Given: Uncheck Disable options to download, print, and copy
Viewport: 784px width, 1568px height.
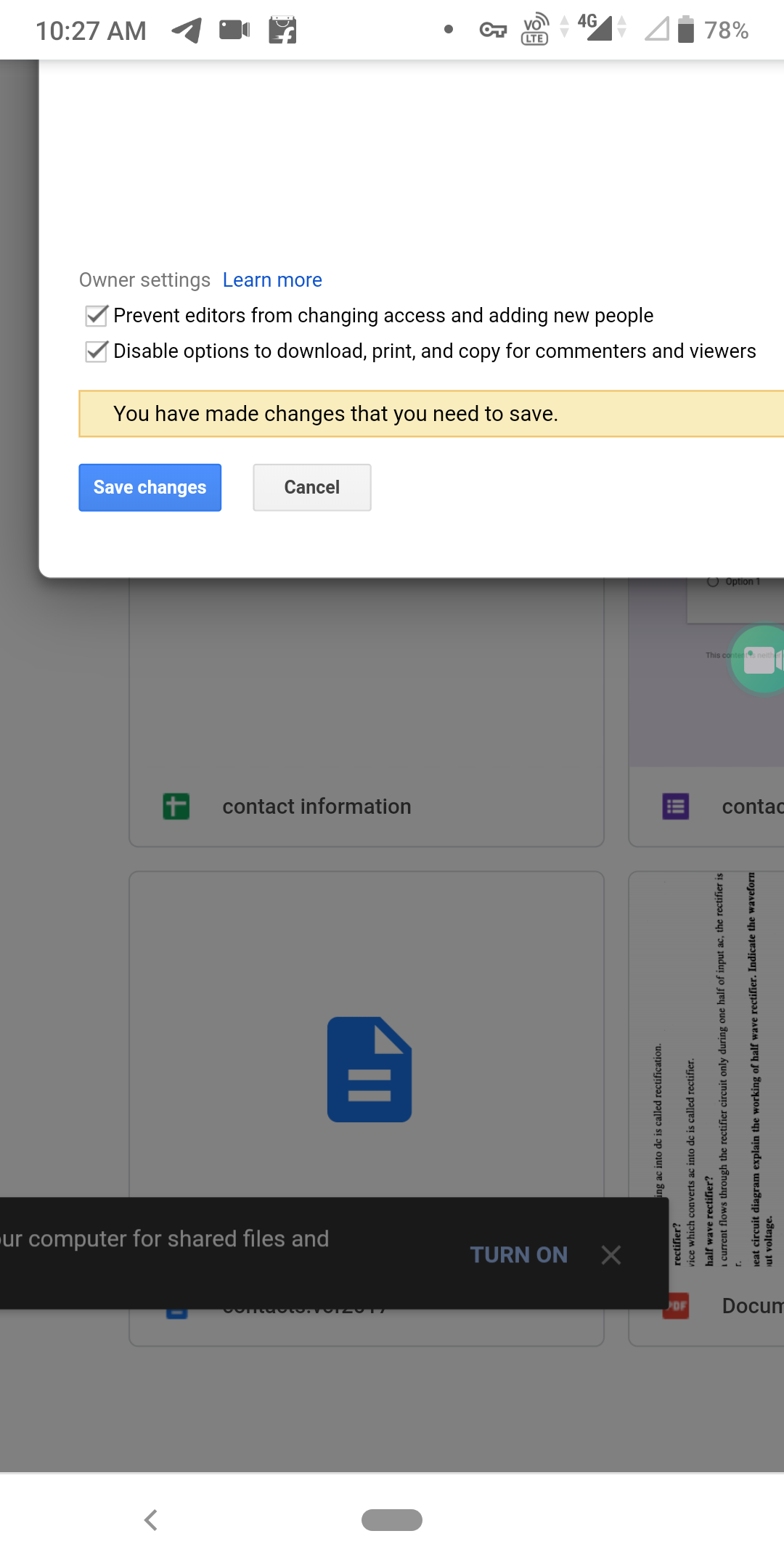Looking at the screenshot, I should point(97,351).
